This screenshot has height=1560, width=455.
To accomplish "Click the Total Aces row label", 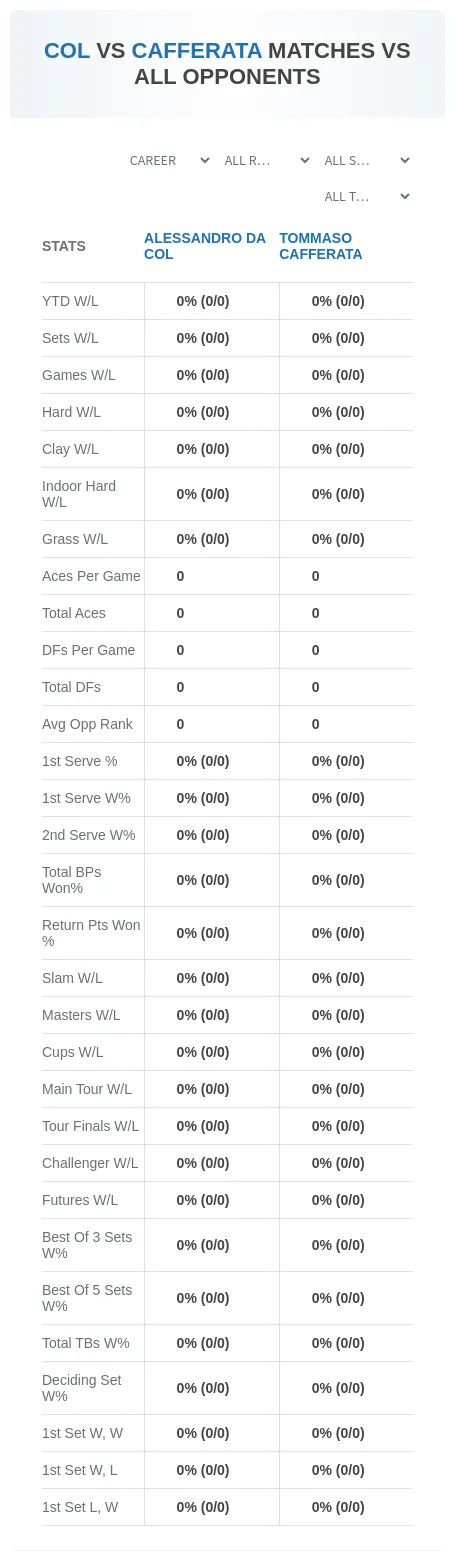I will click(x=74, y=613).
